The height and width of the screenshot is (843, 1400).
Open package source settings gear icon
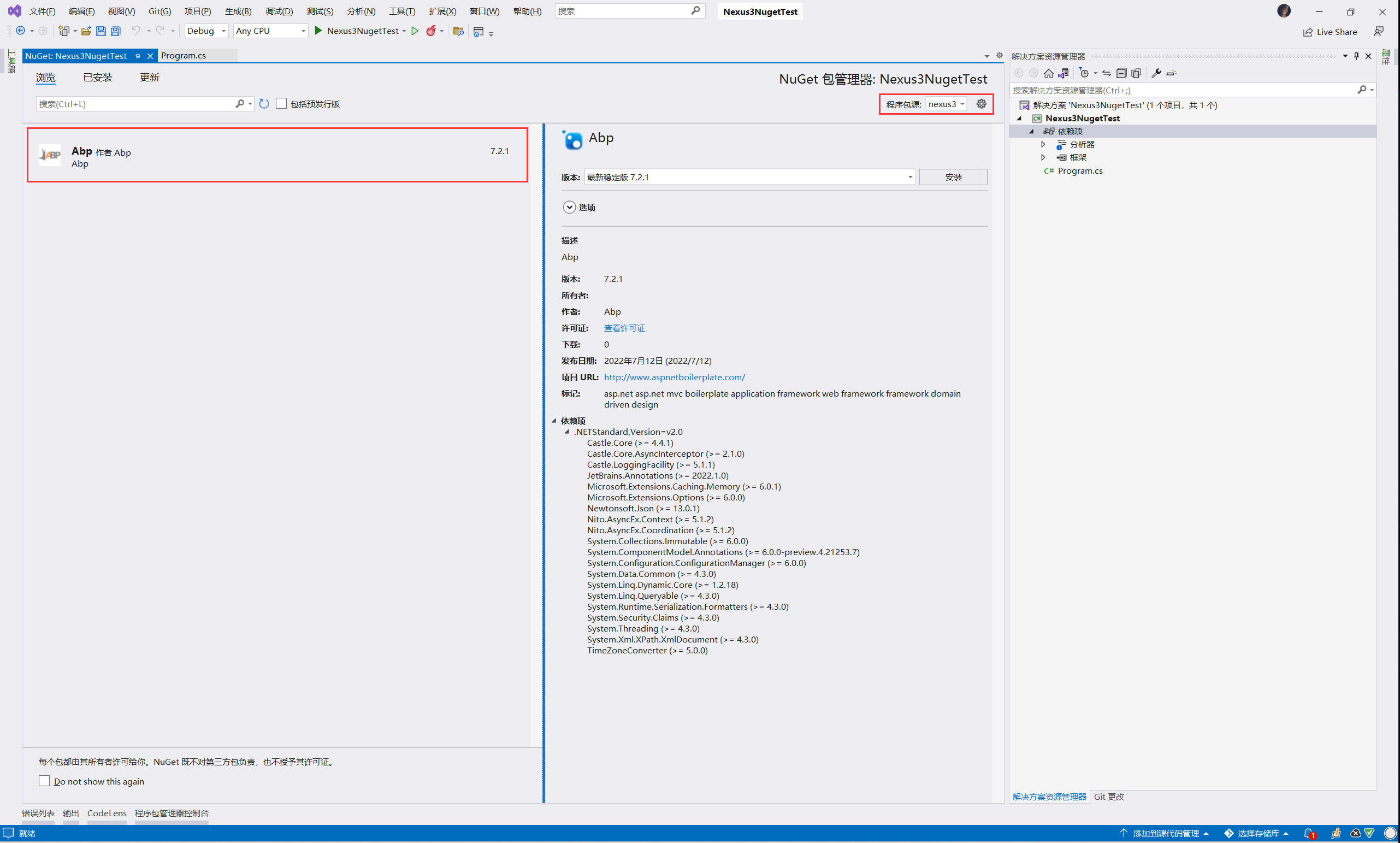pyautogui.click(x=981, y=104)
